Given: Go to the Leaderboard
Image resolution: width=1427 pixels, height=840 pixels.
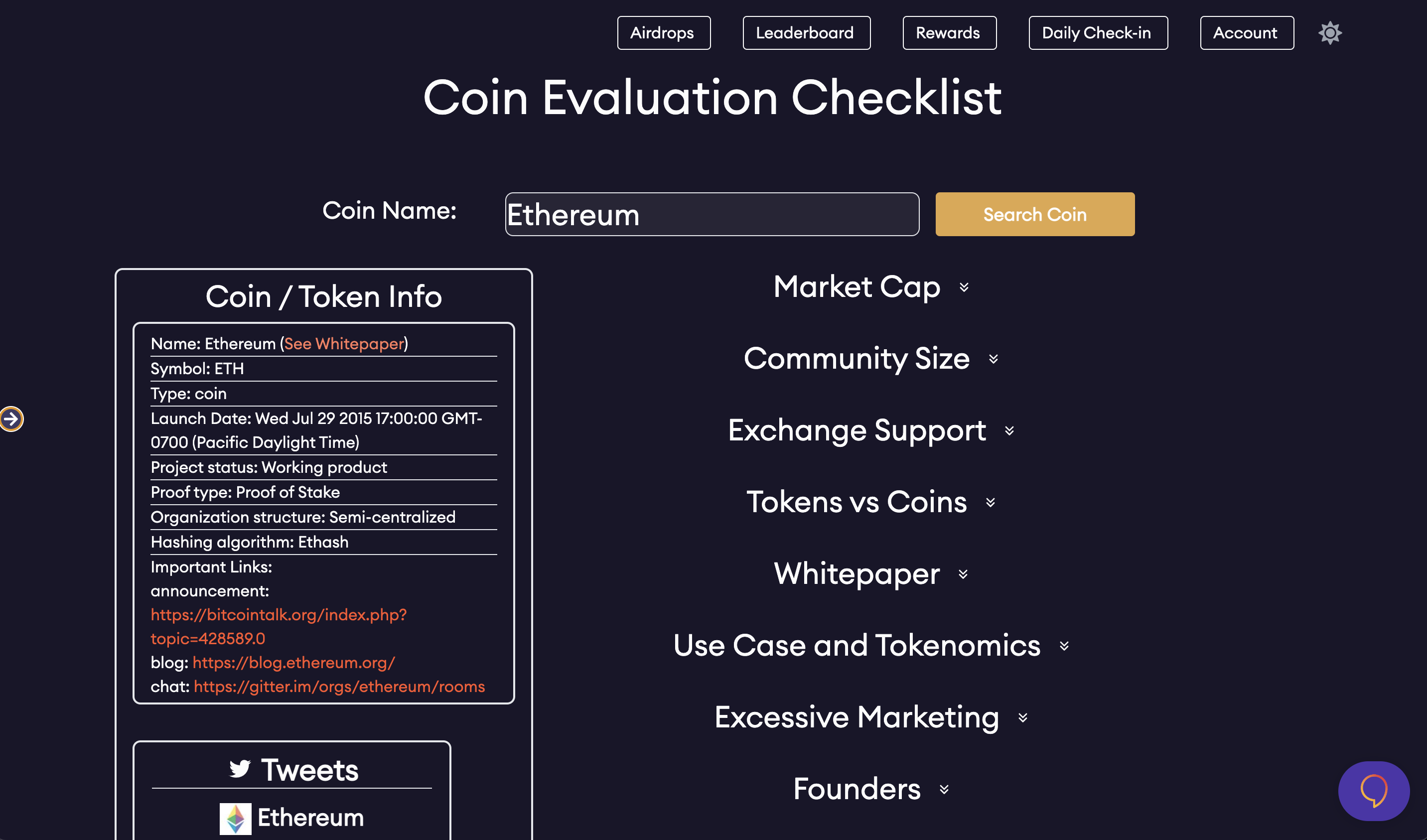Looking at the screenshot, I should coord(806,33).
